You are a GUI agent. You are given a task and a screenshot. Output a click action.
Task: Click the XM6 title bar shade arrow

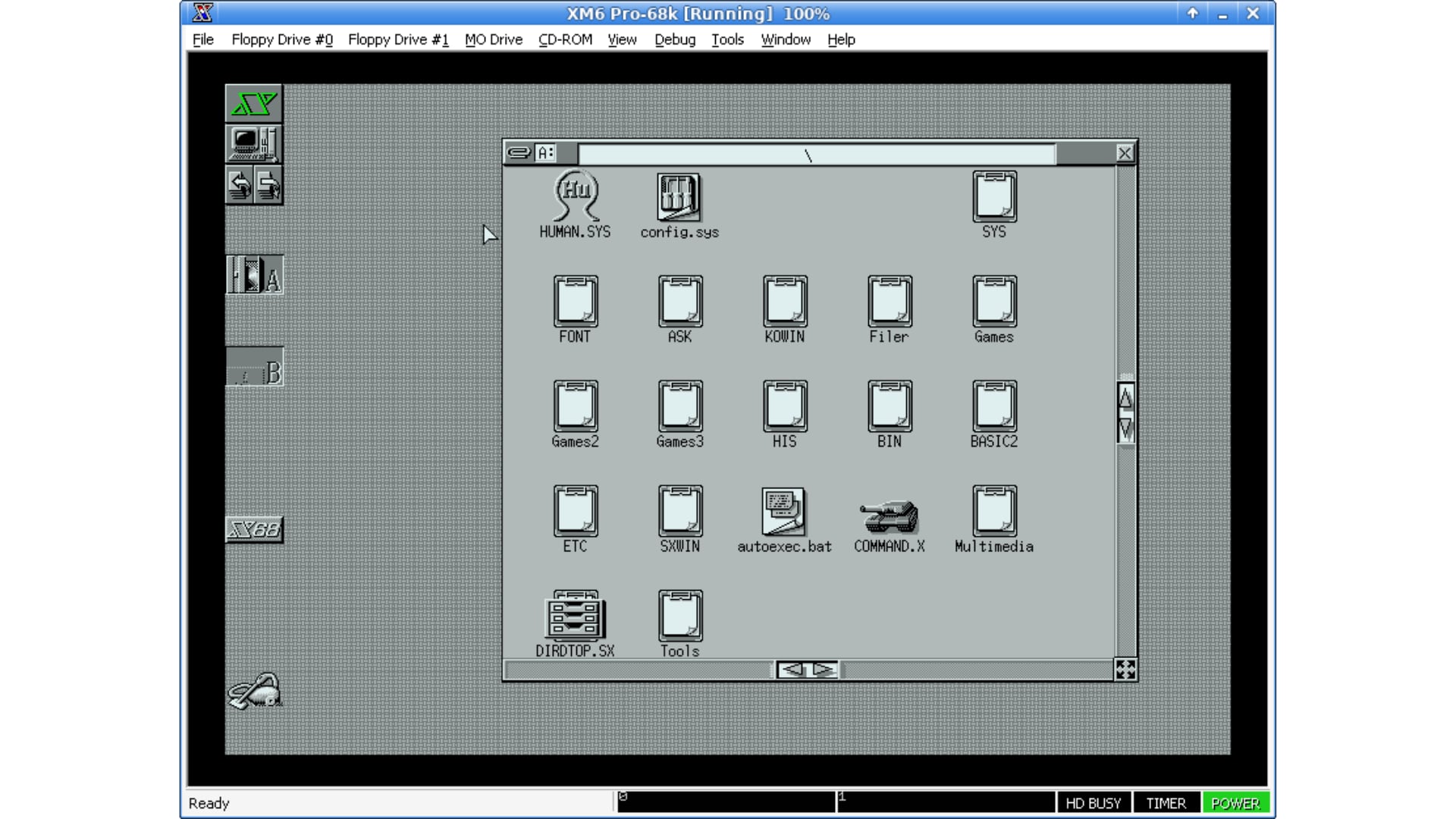click(x=1192, y=14)
